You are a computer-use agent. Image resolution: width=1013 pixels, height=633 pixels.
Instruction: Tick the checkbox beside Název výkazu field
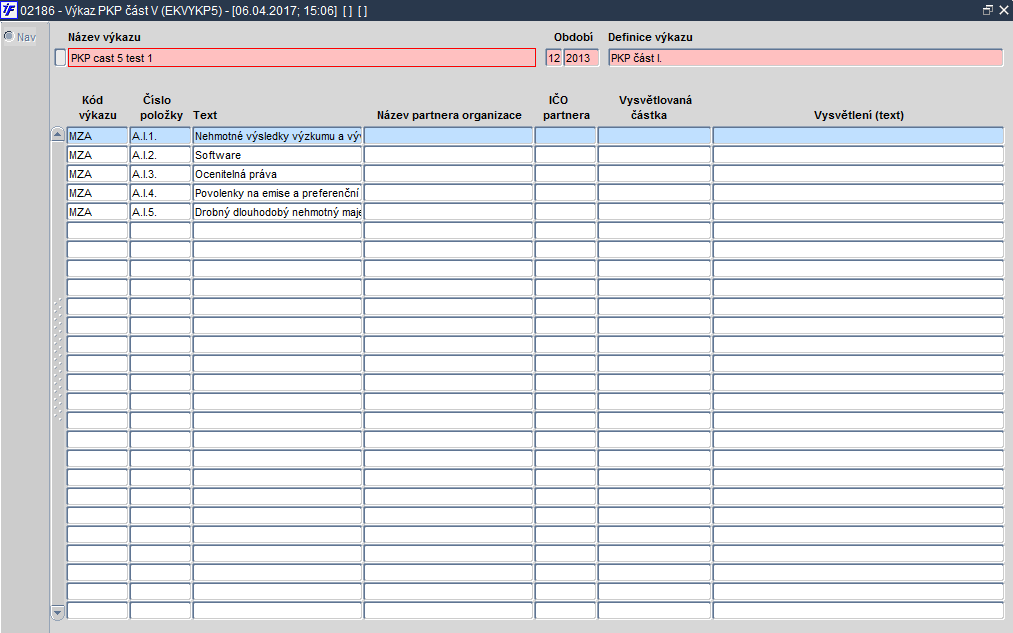tap(60, 57)
